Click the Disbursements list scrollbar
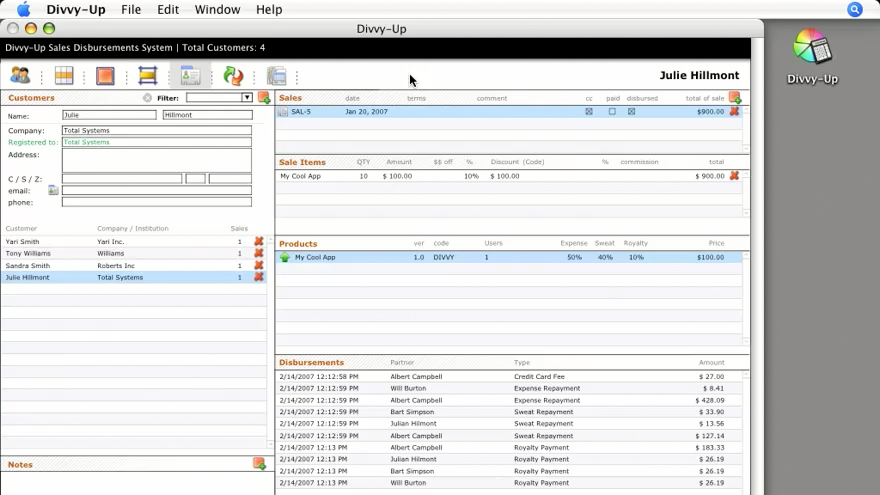Viewport: 880px width, 495px height. click(x=746, y=432)
